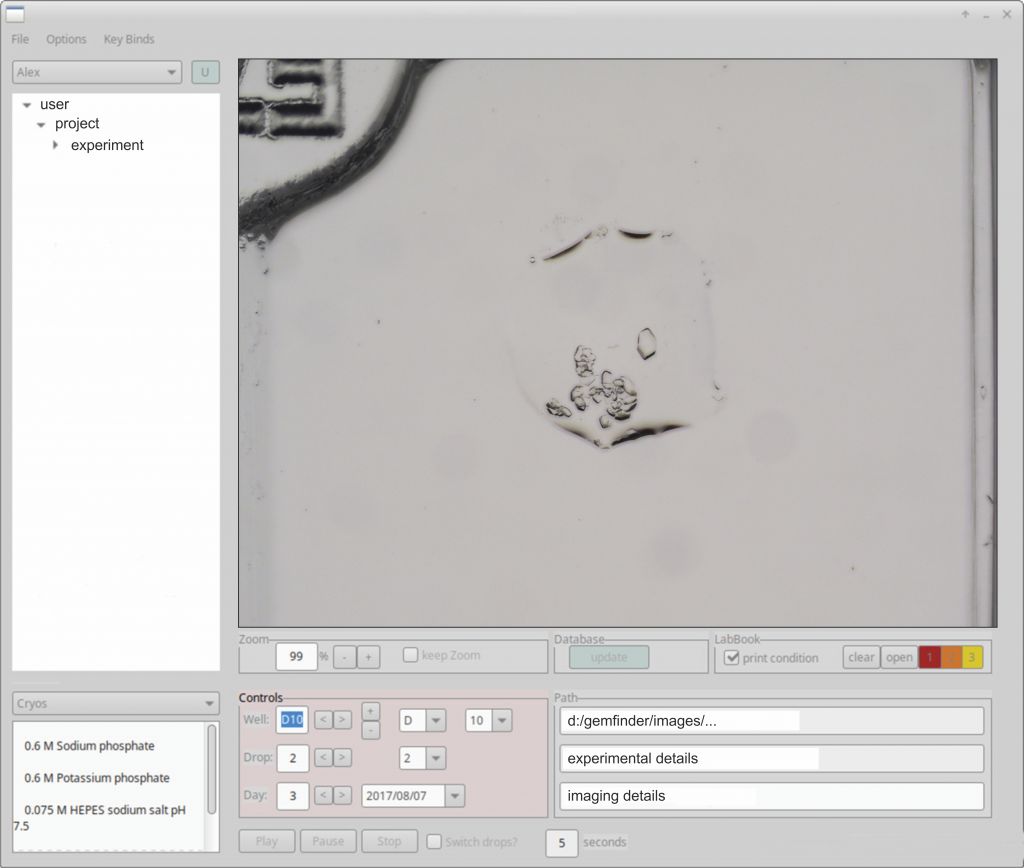
Task: Click the green U button beside user selector
Action: click(x=205, y=72)
